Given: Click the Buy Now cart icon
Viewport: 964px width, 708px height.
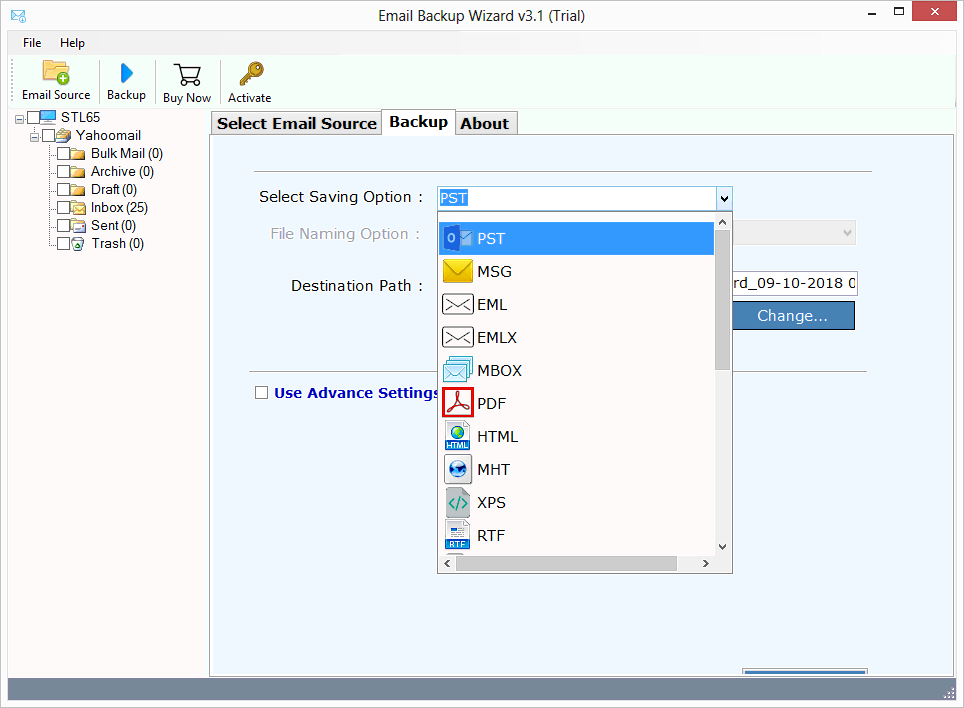Looking at the screenshot, I should click(x=187, y=75).
